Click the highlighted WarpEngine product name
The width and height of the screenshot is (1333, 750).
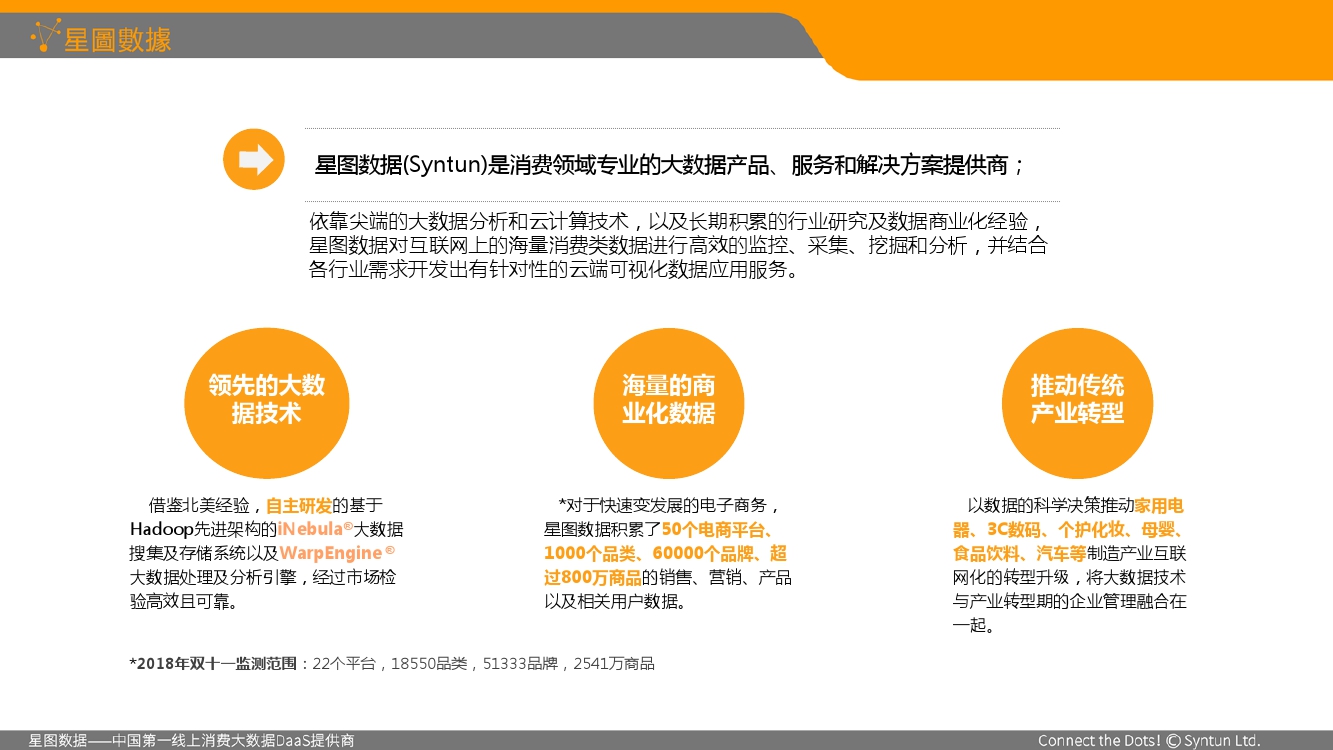pos(337,553)
